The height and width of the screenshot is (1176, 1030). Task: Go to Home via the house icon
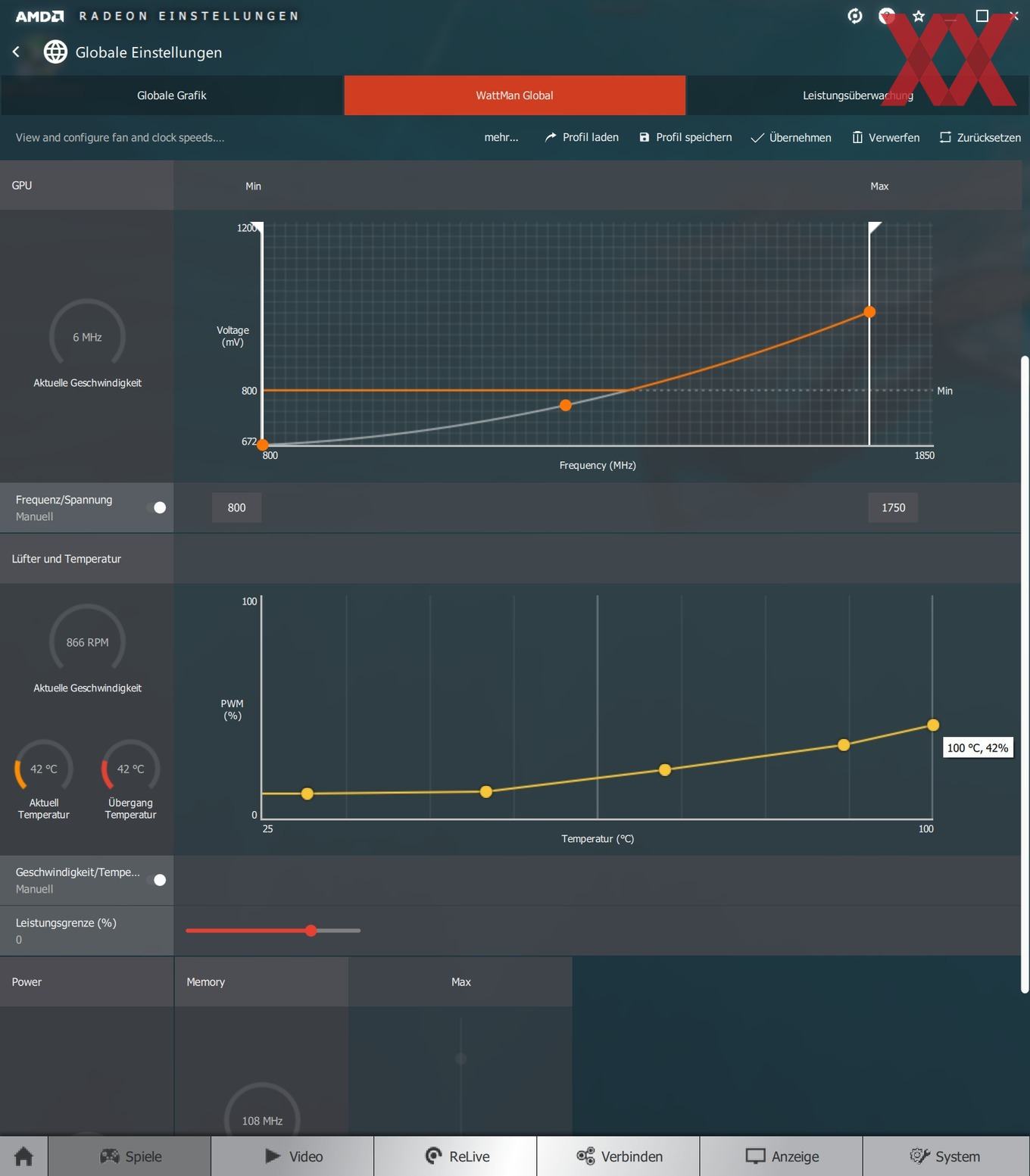[23, 1156]
